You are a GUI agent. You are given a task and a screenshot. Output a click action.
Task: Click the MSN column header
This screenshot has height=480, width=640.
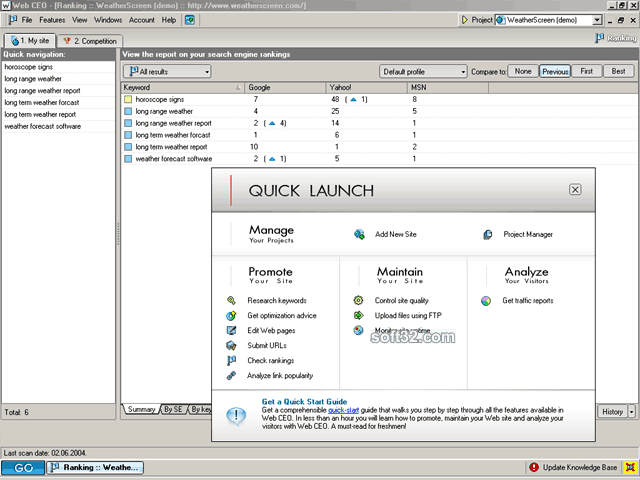pyautogui.click(x=448, y=87)
